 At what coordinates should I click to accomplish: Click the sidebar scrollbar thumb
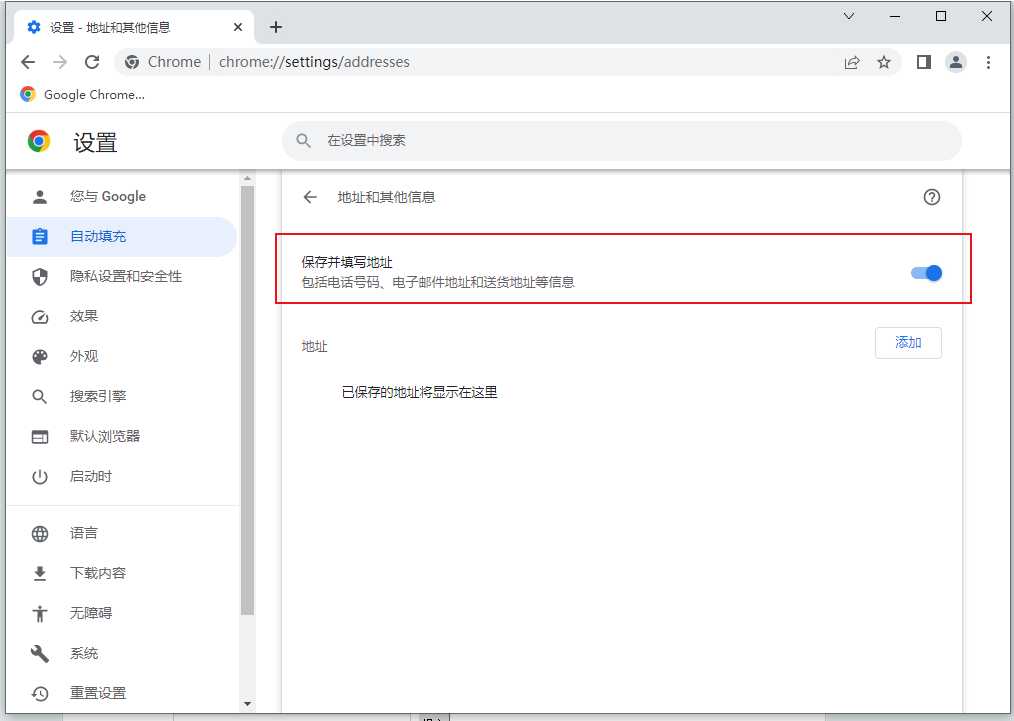click(x=247, y=400)
